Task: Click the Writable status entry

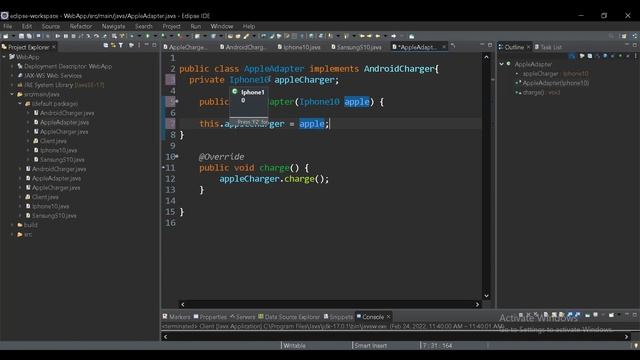Action: point(294,346)
